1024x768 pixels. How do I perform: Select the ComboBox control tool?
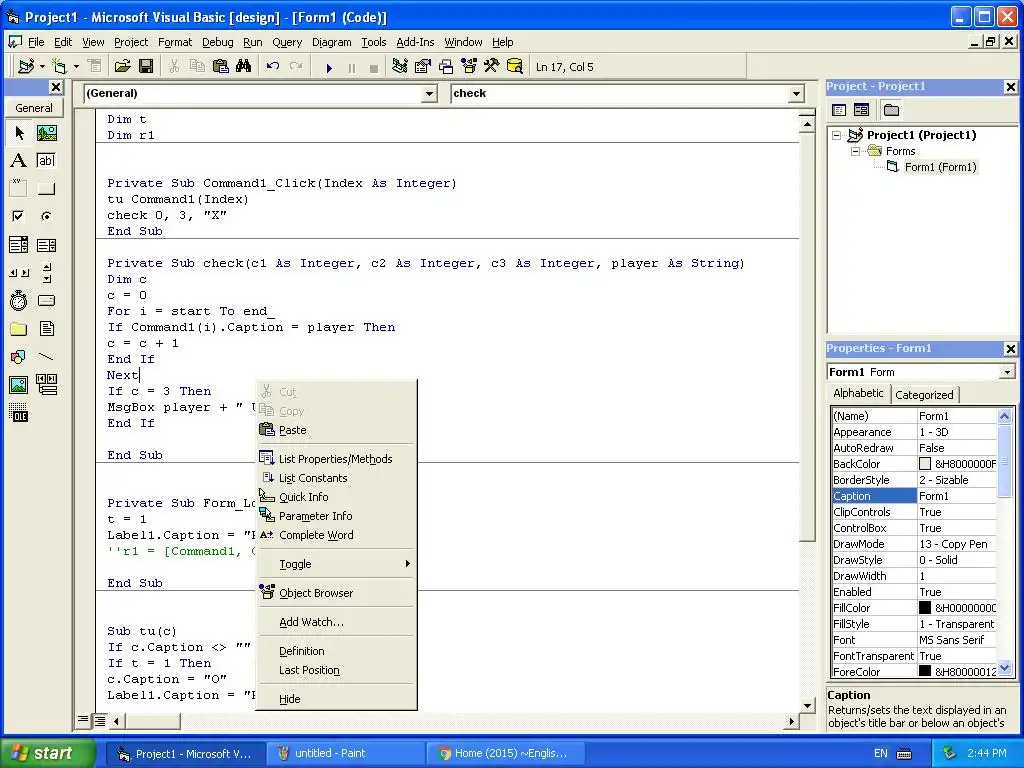click(x=19, y=245)
